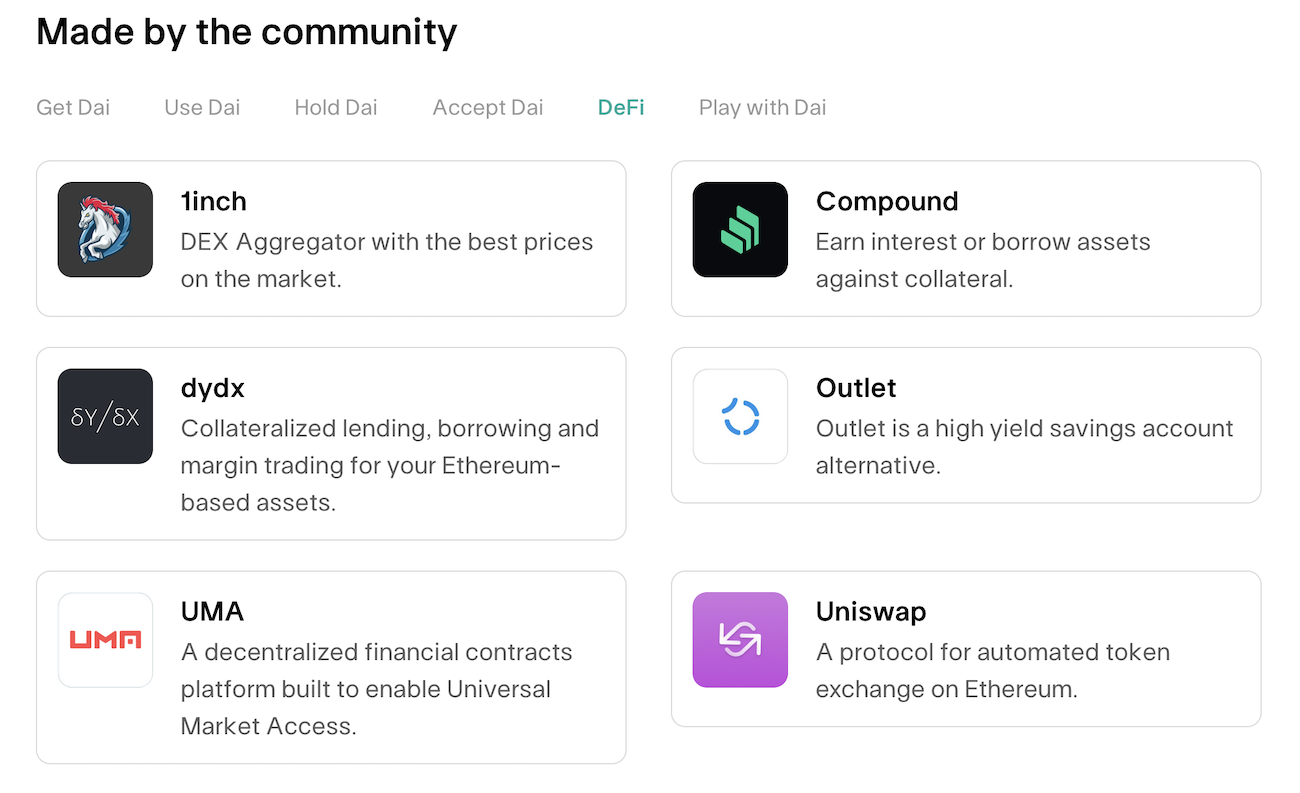
Task: Select the DeFi tab
Action: [621, 107]
